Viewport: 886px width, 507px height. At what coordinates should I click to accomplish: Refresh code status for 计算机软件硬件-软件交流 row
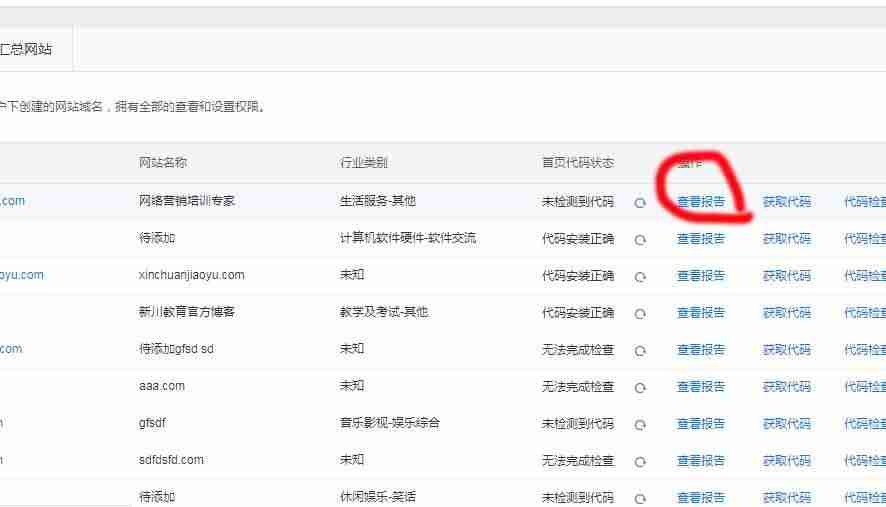tap(640, 240)
